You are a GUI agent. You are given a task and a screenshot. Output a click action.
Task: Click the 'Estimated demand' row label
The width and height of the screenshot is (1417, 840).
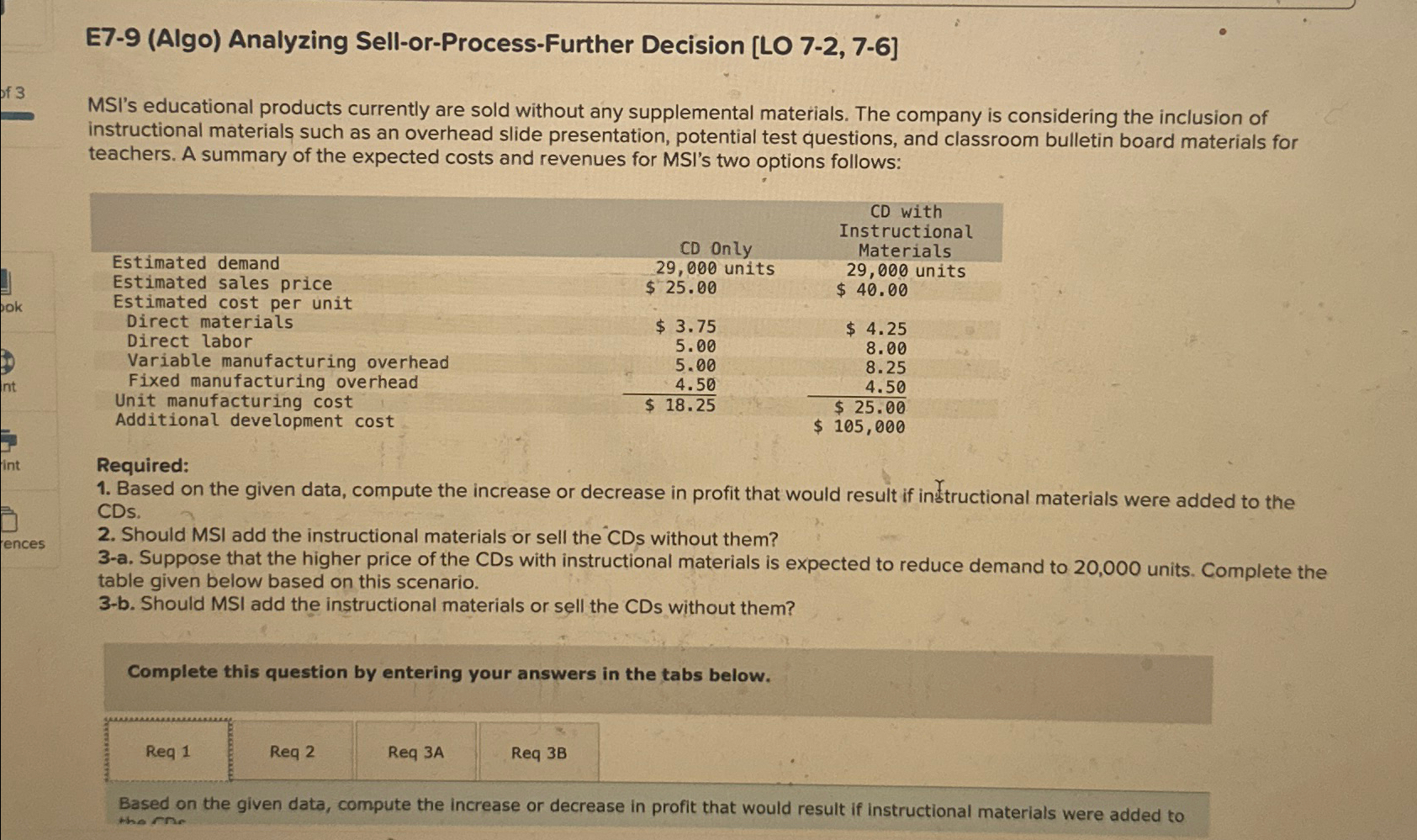coord(195,264)
